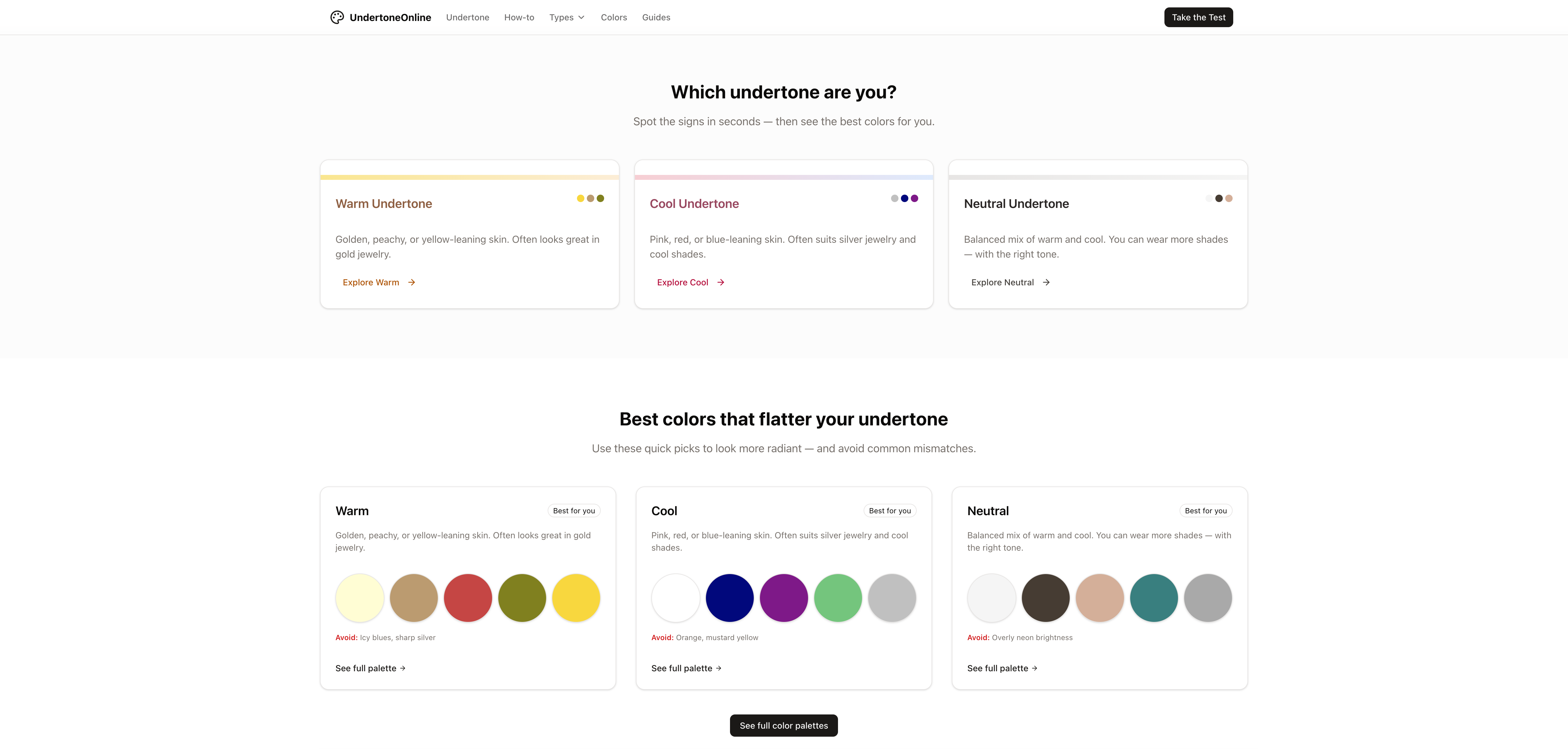
Task: Open the How-to page
Action: tap(519, 17)
